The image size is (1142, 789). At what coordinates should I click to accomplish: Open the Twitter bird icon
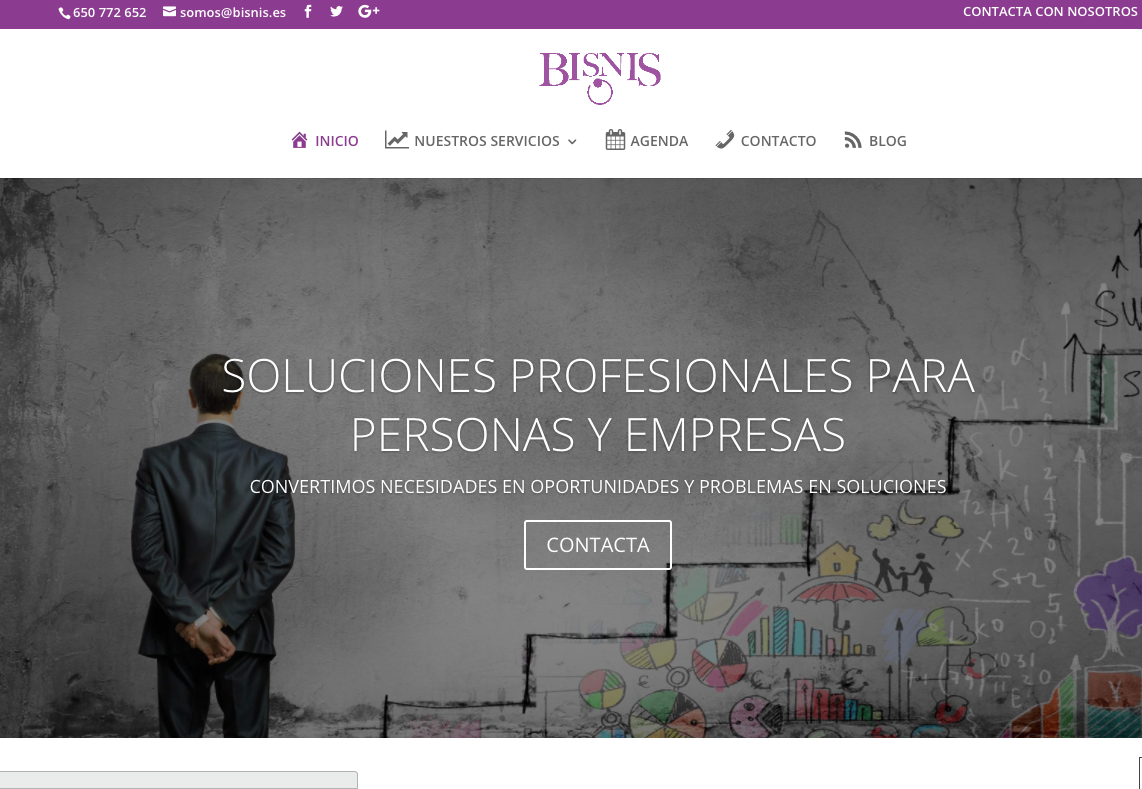pyautogui.click(x=336, y=11)
